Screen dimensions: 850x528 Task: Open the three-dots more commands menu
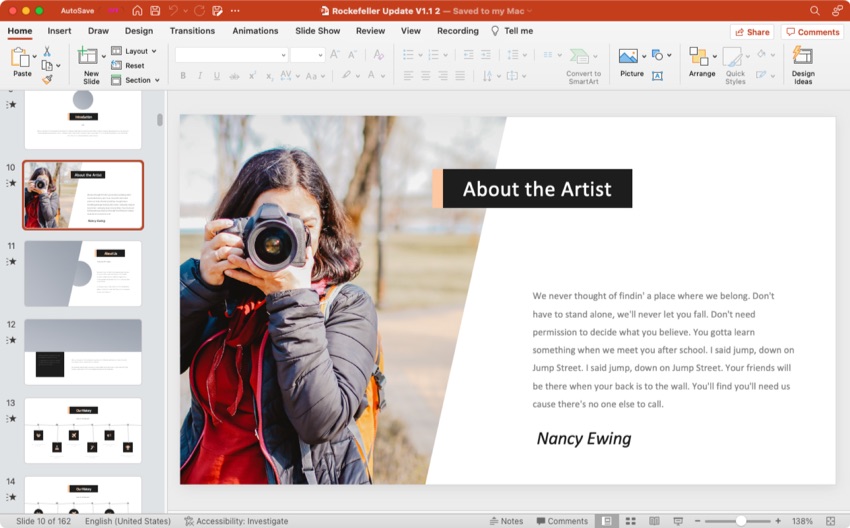(235, 10)
